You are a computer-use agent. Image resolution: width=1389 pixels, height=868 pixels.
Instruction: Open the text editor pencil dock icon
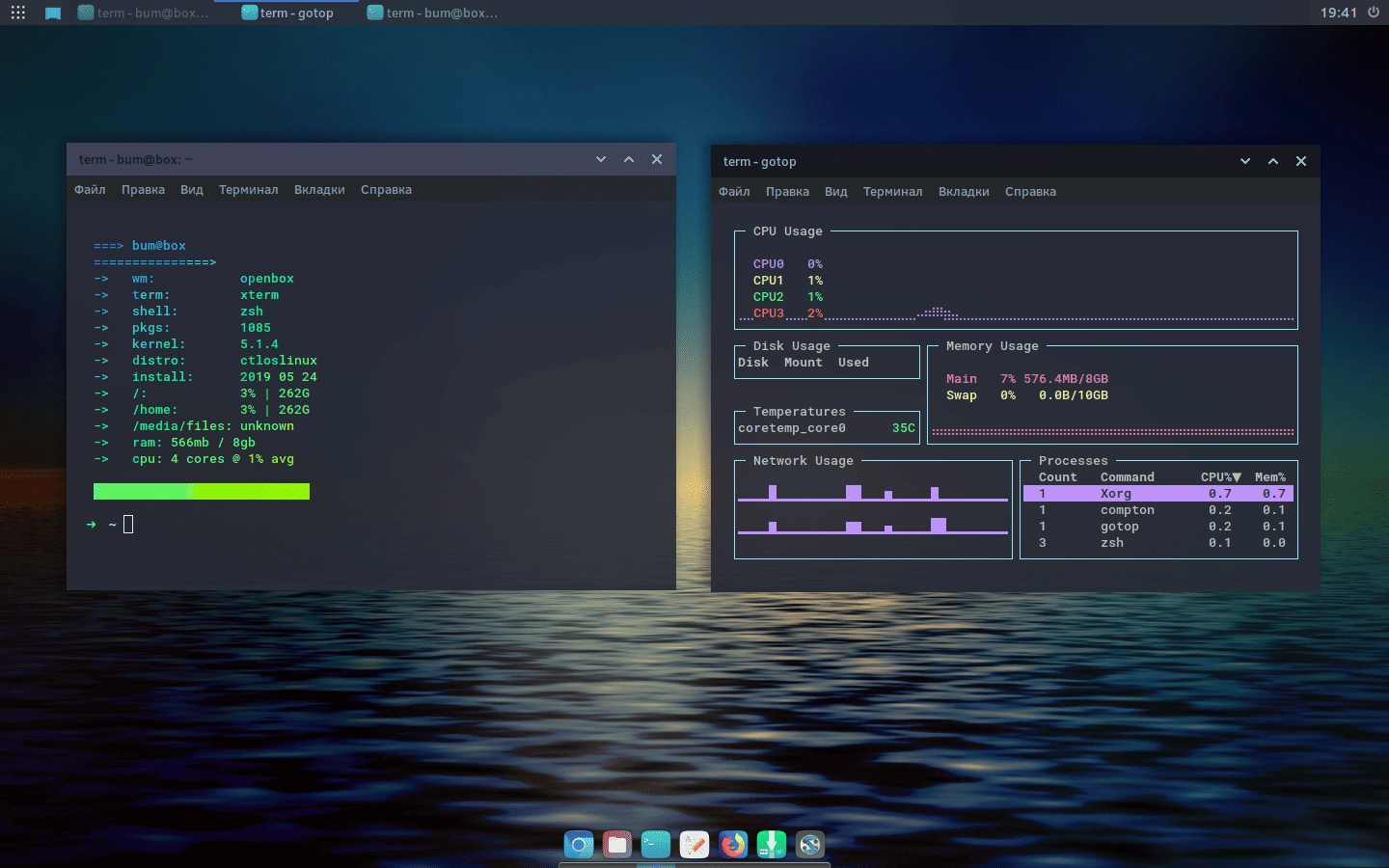point(694,845)
